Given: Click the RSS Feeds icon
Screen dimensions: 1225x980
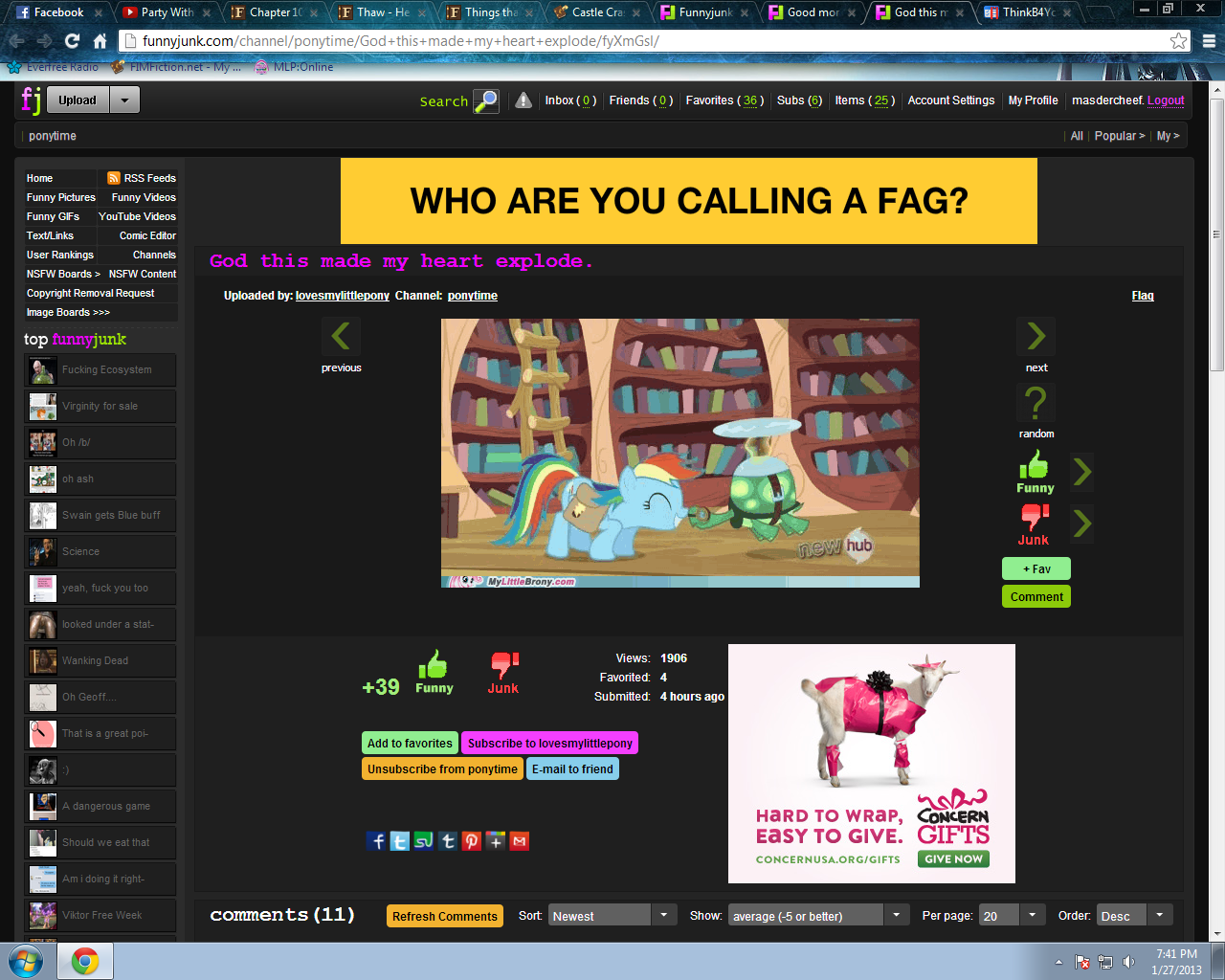Looking at the screenshot, I should tap(114, 178).
